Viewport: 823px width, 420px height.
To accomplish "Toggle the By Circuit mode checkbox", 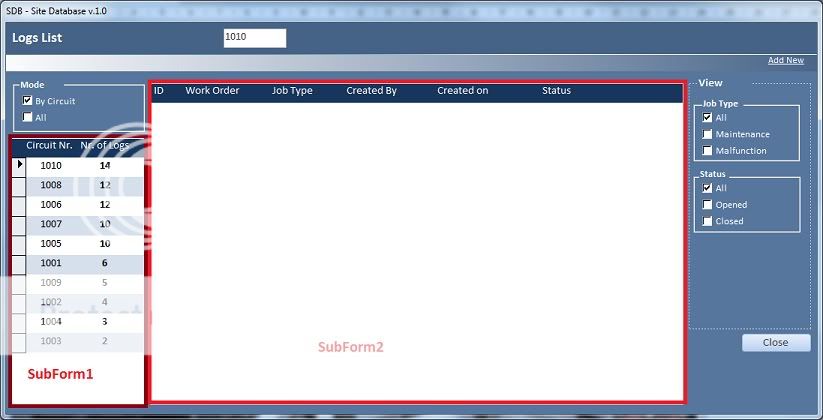I will point(28,101).
